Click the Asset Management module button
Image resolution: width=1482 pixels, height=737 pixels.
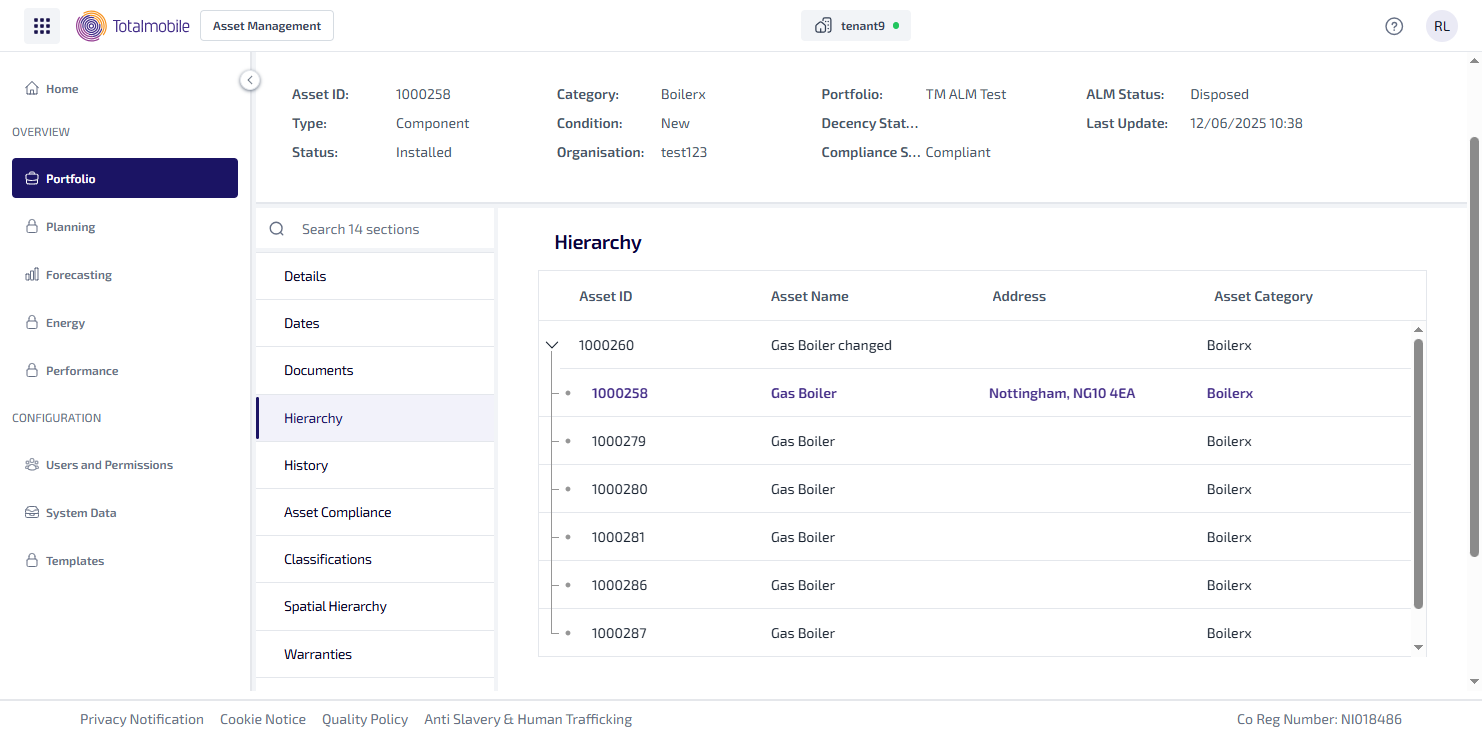[267, 26]
